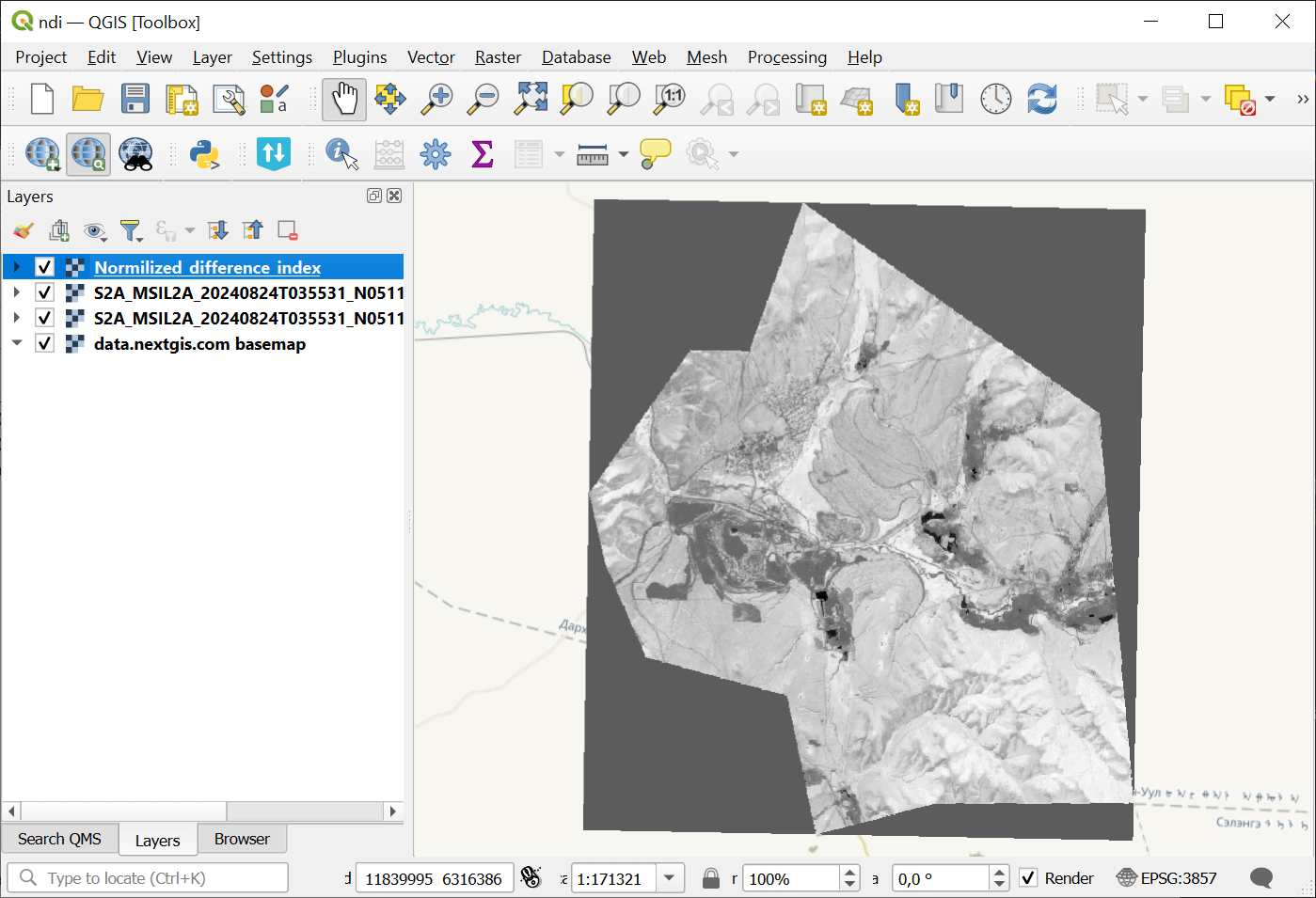
Task: Click Open Project folder icon
Action: click(x=87, y=99)
